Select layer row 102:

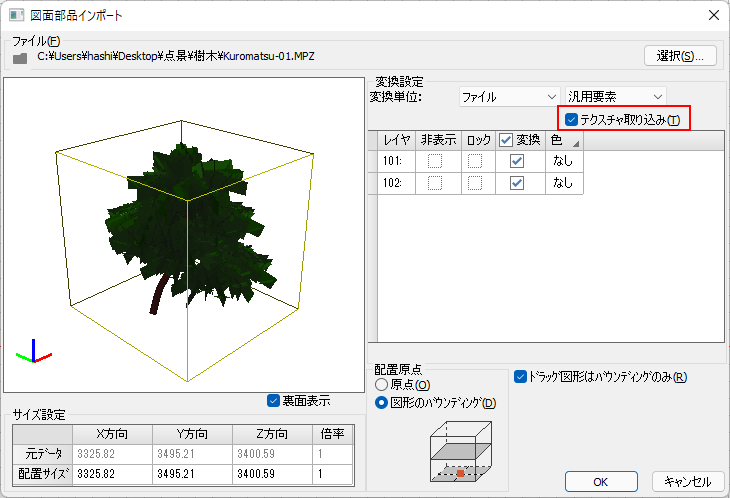pyautogui.click(x=396, y=182)
